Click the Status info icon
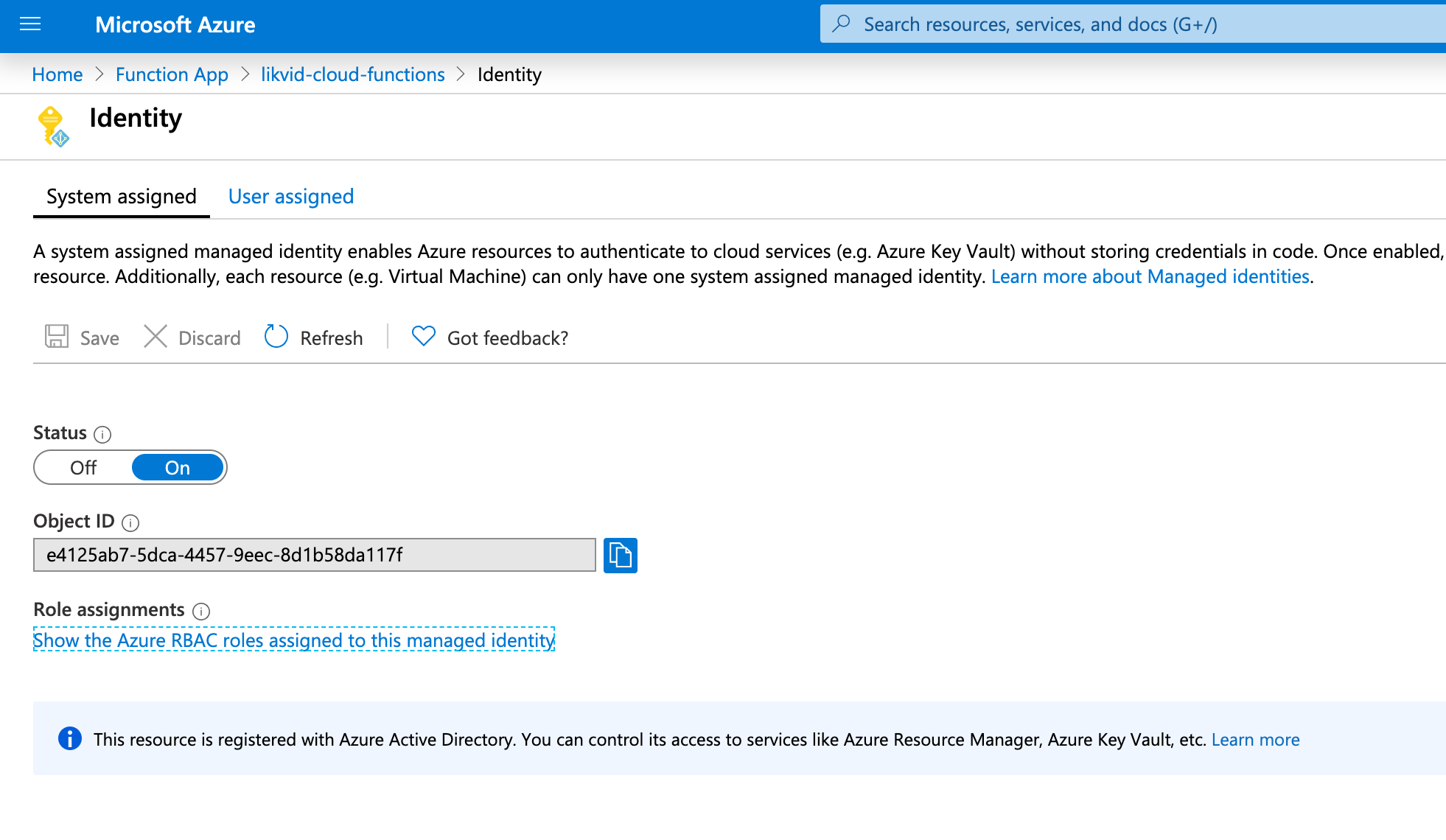This screenshot has height=840, width=1446. [x=103, y=434]
